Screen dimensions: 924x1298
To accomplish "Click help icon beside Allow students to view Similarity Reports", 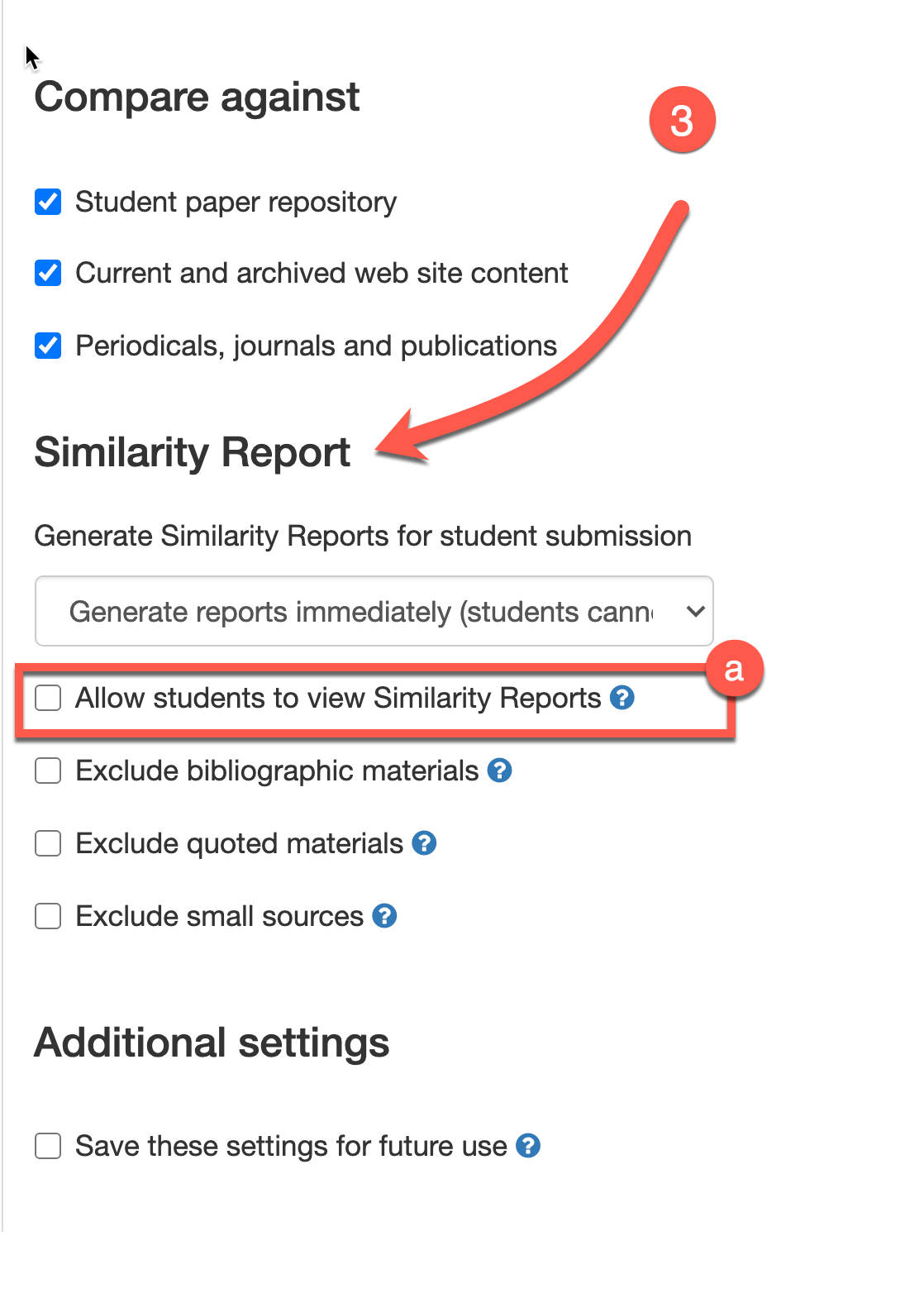I will [622, 699].
